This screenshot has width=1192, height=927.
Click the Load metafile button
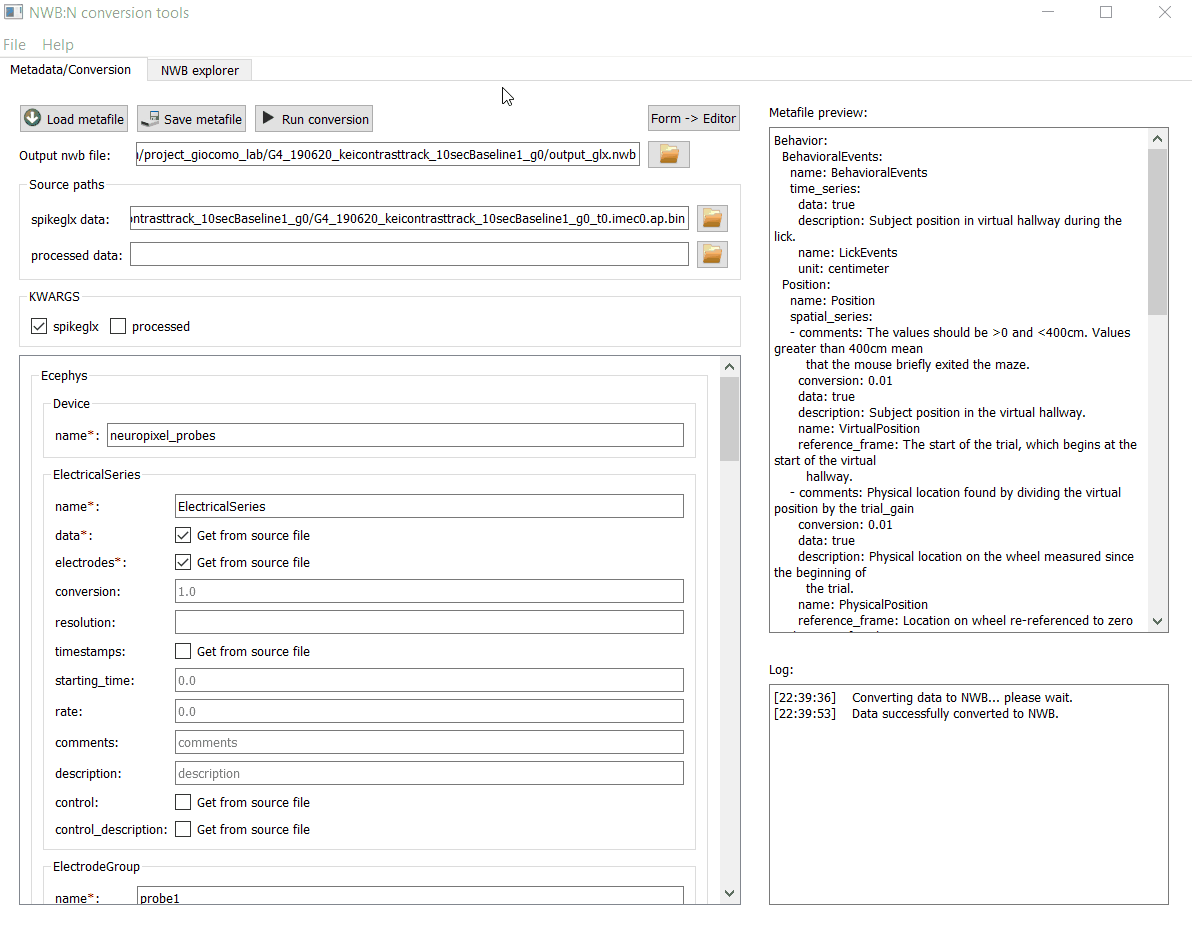coord(74,119)
